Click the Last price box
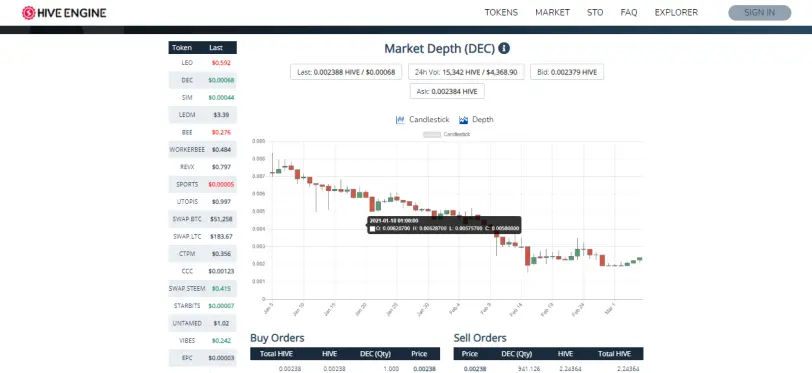The image size is (812, 373). coord(346,72)
